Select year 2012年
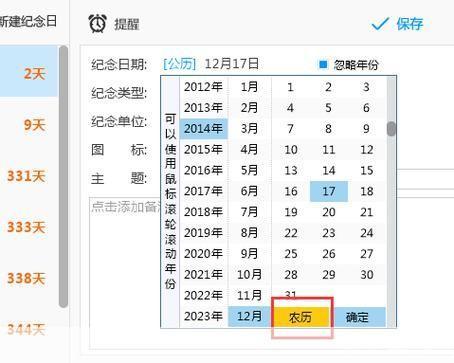The height and width of the screenshot is (363, 454). pyautogui.click(x=203, y=87)
